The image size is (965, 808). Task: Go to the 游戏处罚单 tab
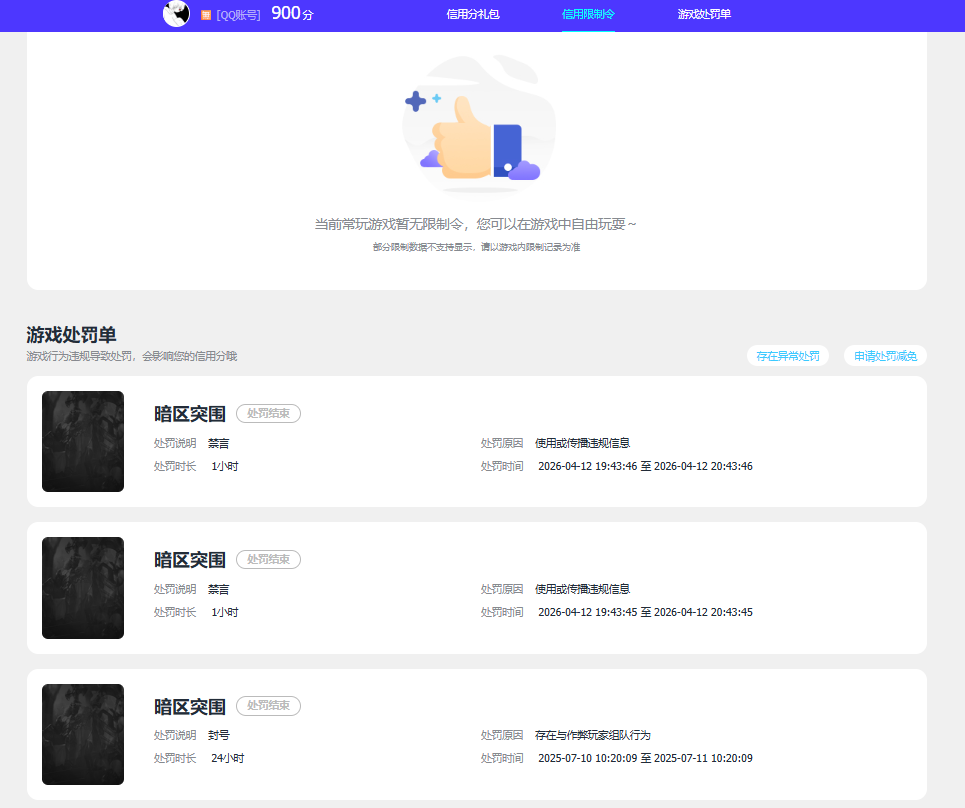tap(704, 15)
